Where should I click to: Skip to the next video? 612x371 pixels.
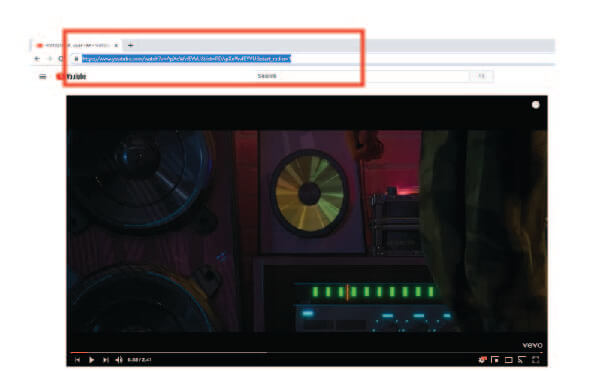(105, 360)
